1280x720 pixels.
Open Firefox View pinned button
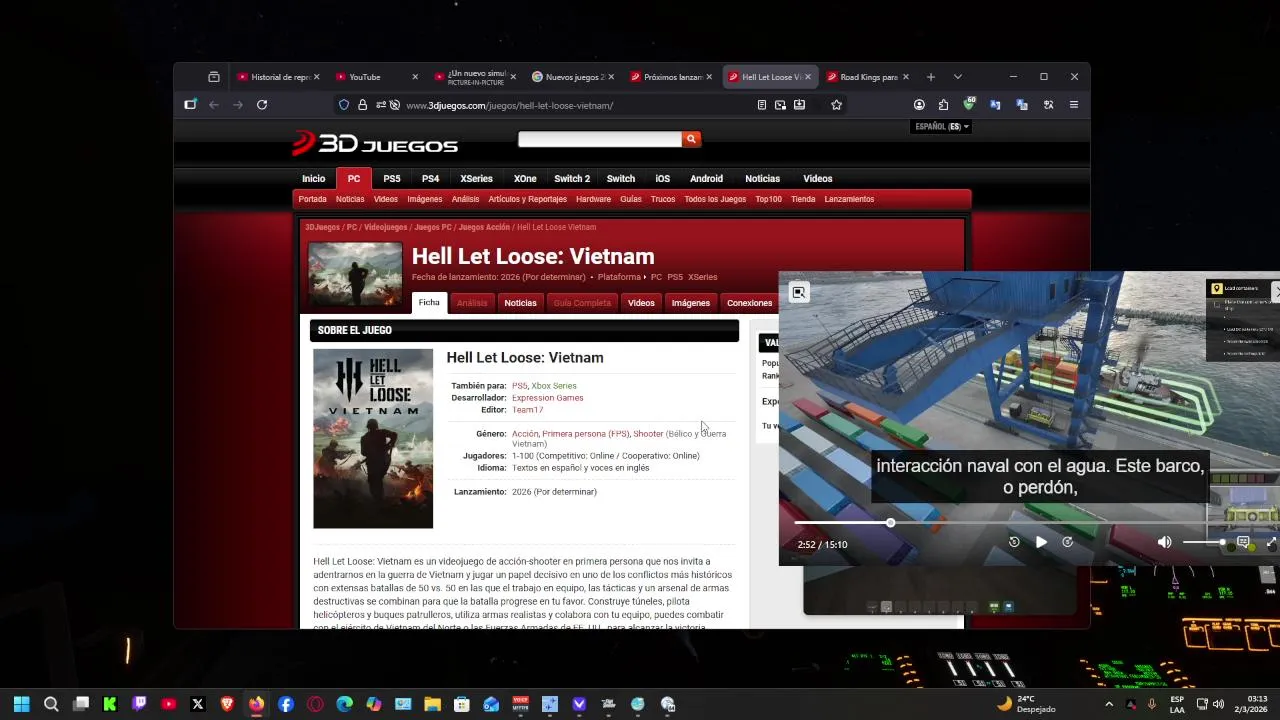click(214, 77)
